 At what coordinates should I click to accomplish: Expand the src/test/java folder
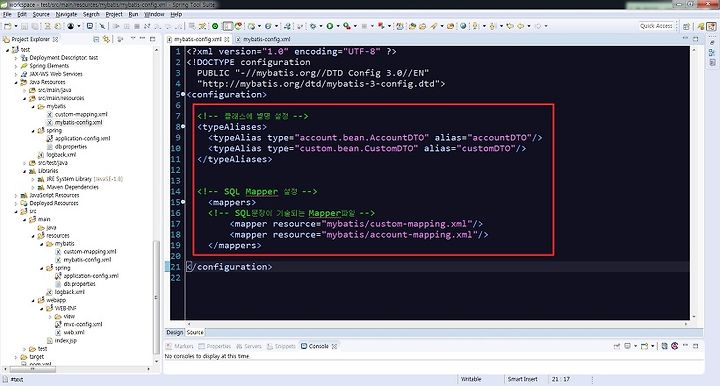click(25, 163)
